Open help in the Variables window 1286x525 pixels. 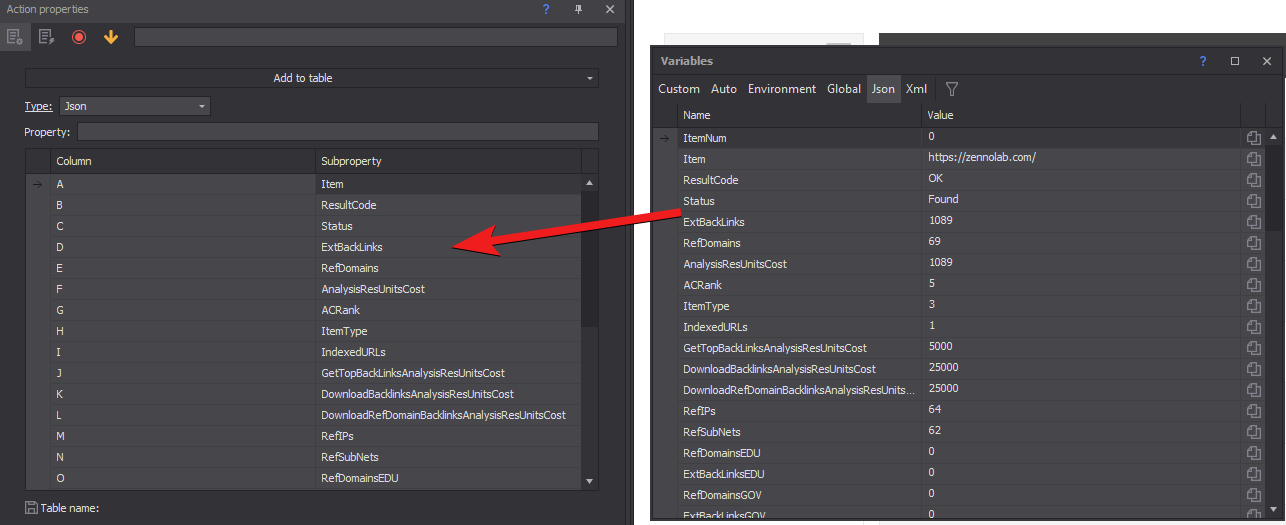coord(1203,61)
